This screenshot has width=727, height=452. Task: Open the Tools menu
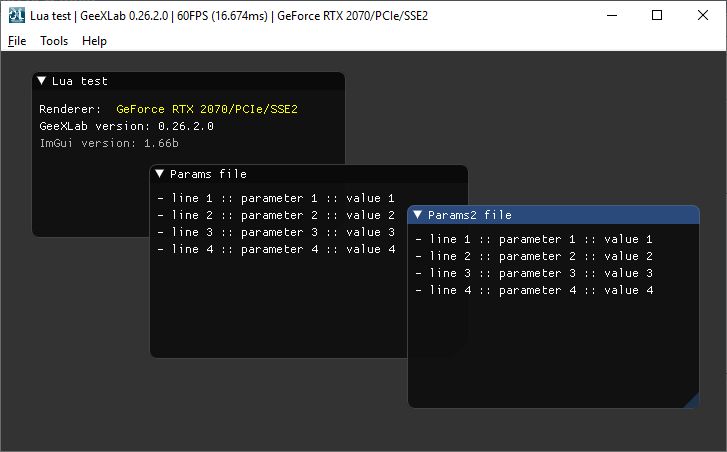pyautogui.click(x=54, y=41)
